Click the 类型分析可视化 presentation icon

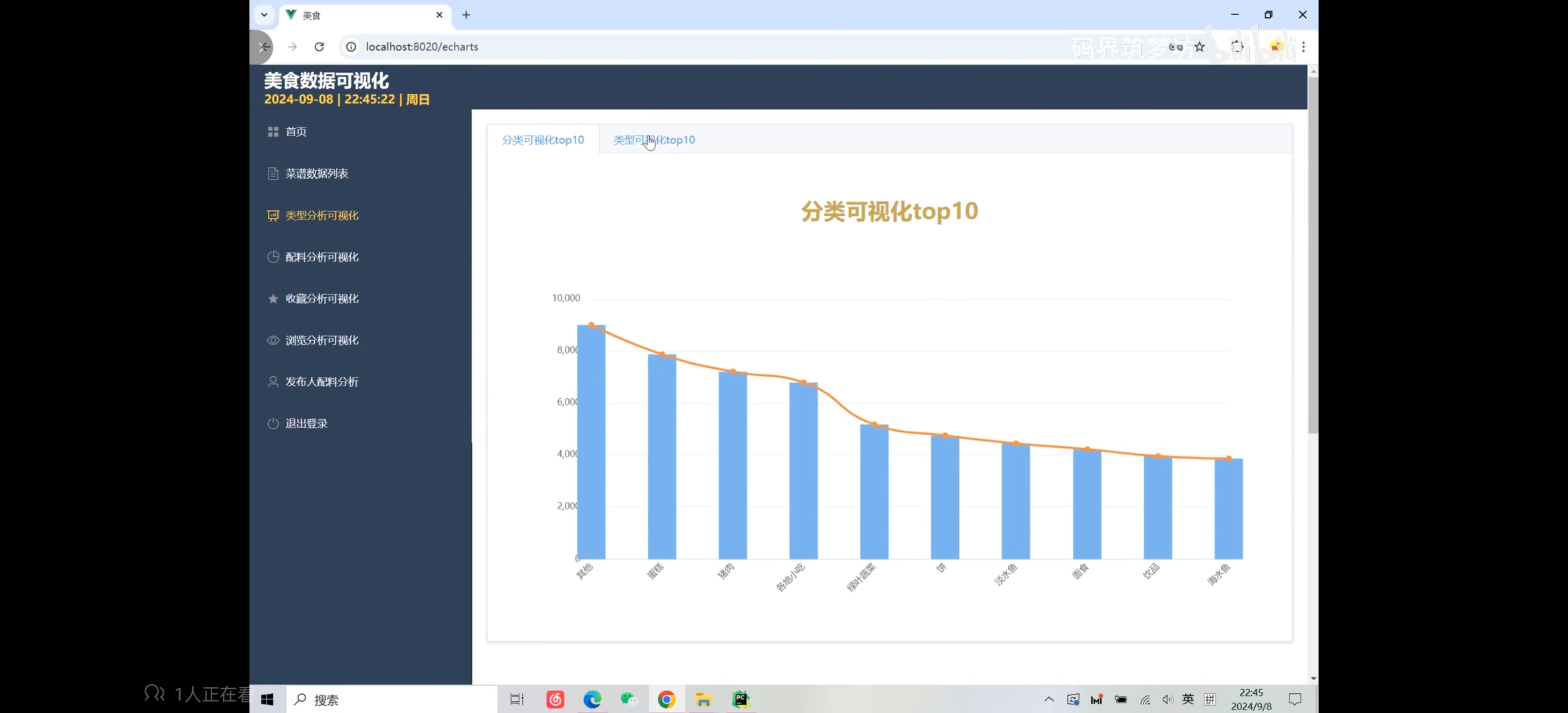273,215
